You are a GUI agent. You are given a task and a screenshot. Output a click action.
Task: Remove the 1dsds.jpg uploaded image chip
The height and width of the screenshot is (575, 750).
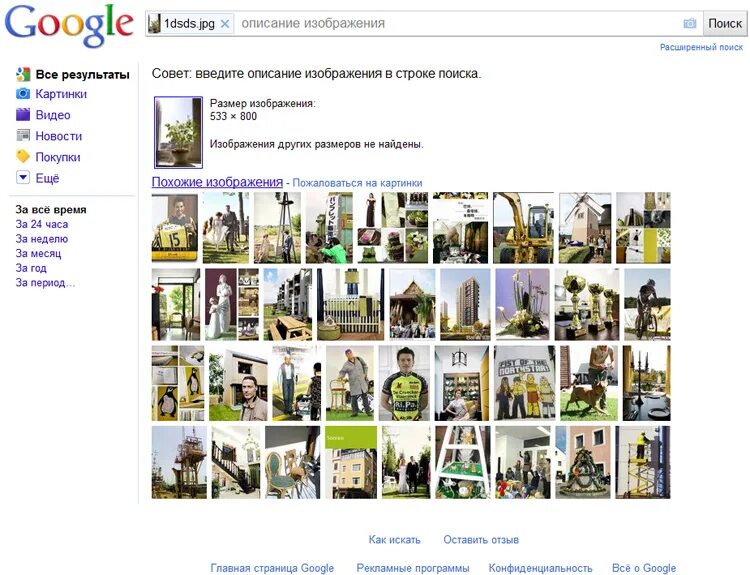(225, 23)
